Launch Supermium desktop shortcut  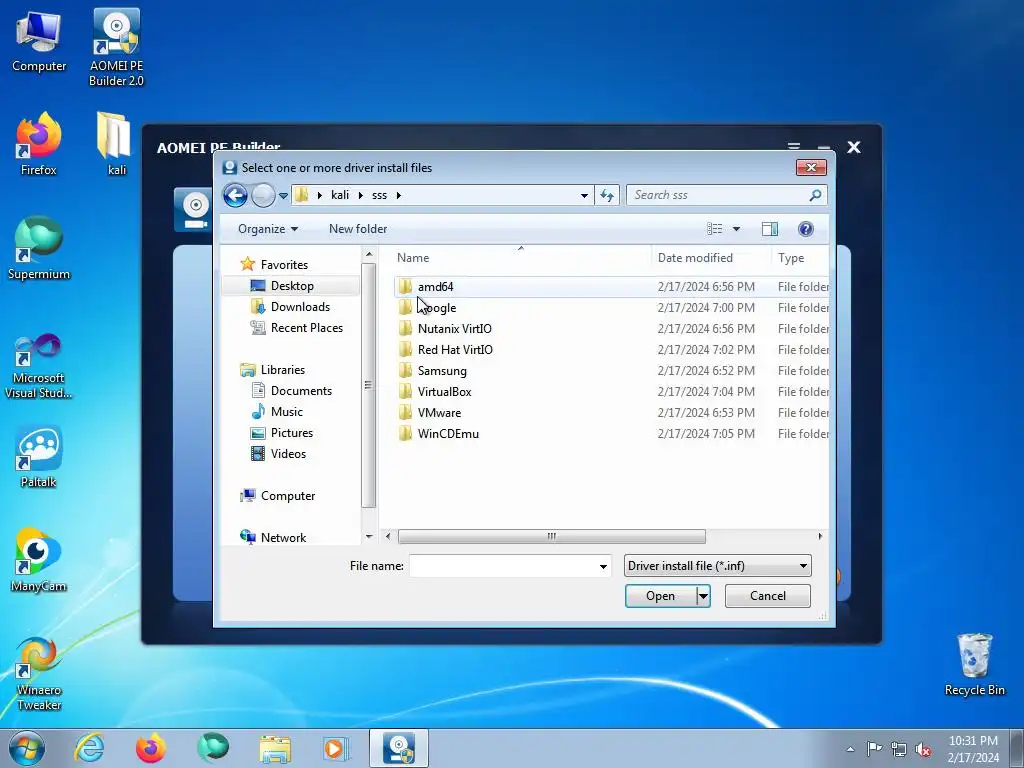tap(39, 248)
